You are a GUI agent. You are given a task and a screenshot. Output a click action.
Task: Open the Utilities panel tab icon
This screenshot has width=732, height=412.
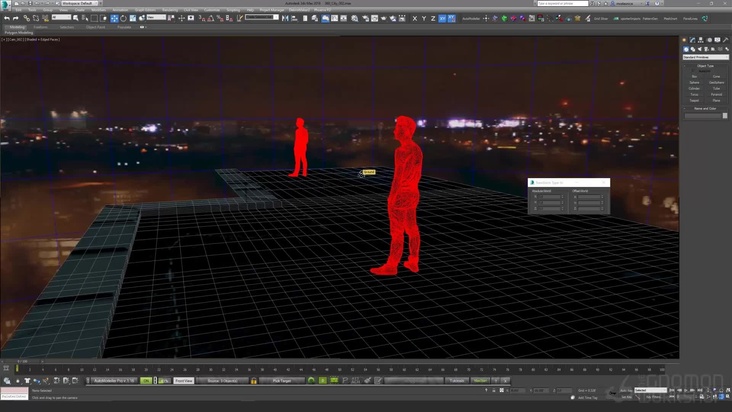coord(725,40)
